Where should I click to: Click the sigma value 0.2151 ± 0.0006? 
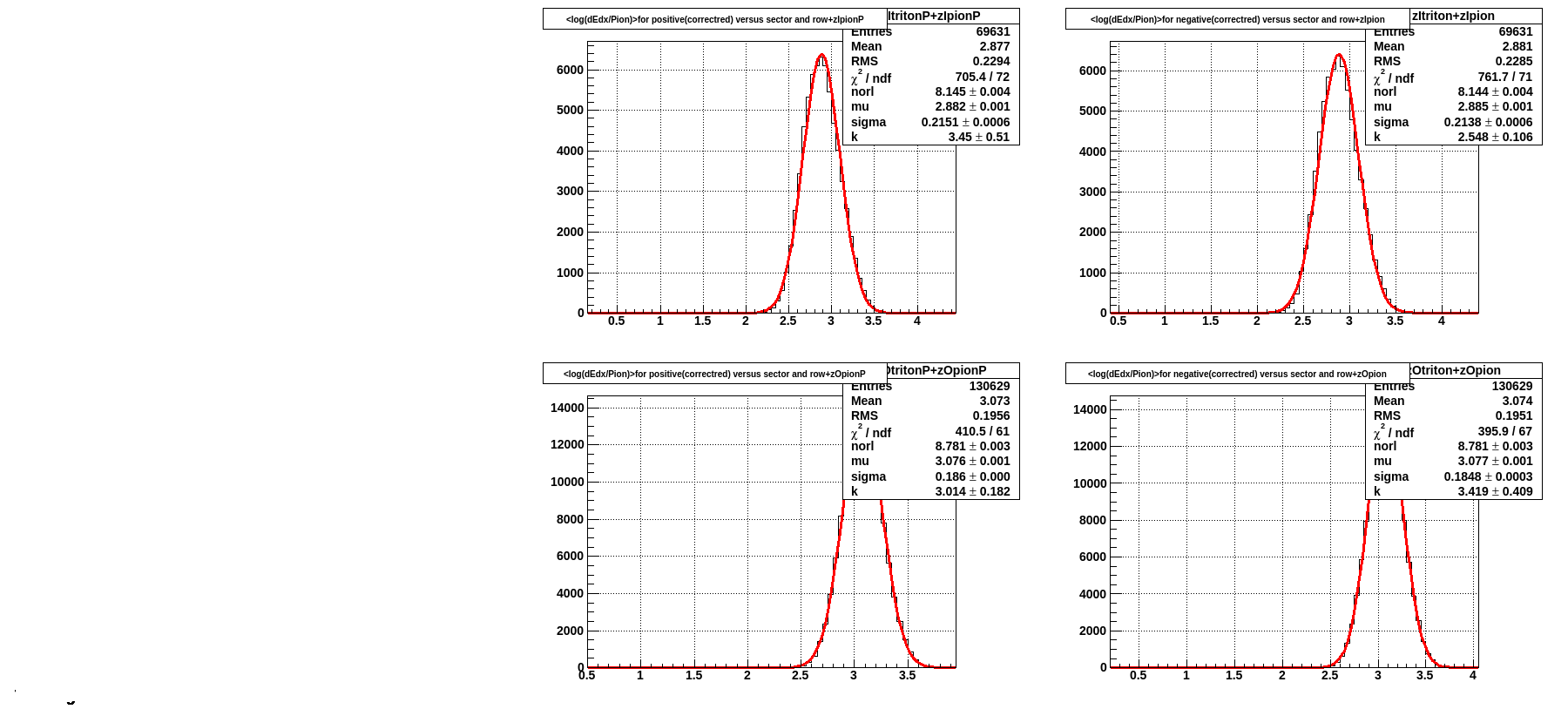(x=966, y=122)
